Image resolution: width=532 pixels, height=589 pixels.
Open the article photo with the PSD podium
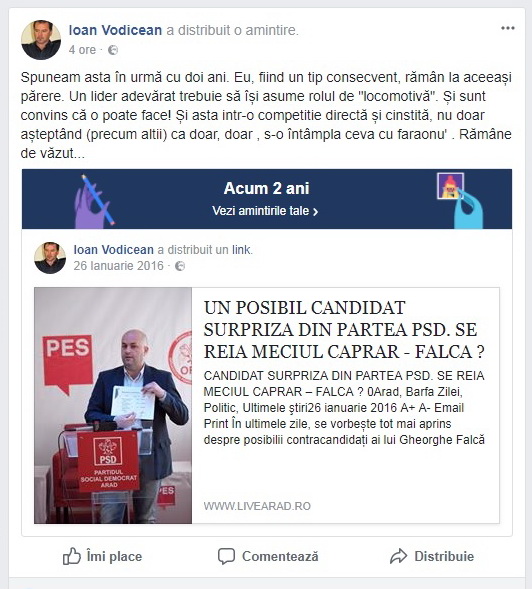113,405
